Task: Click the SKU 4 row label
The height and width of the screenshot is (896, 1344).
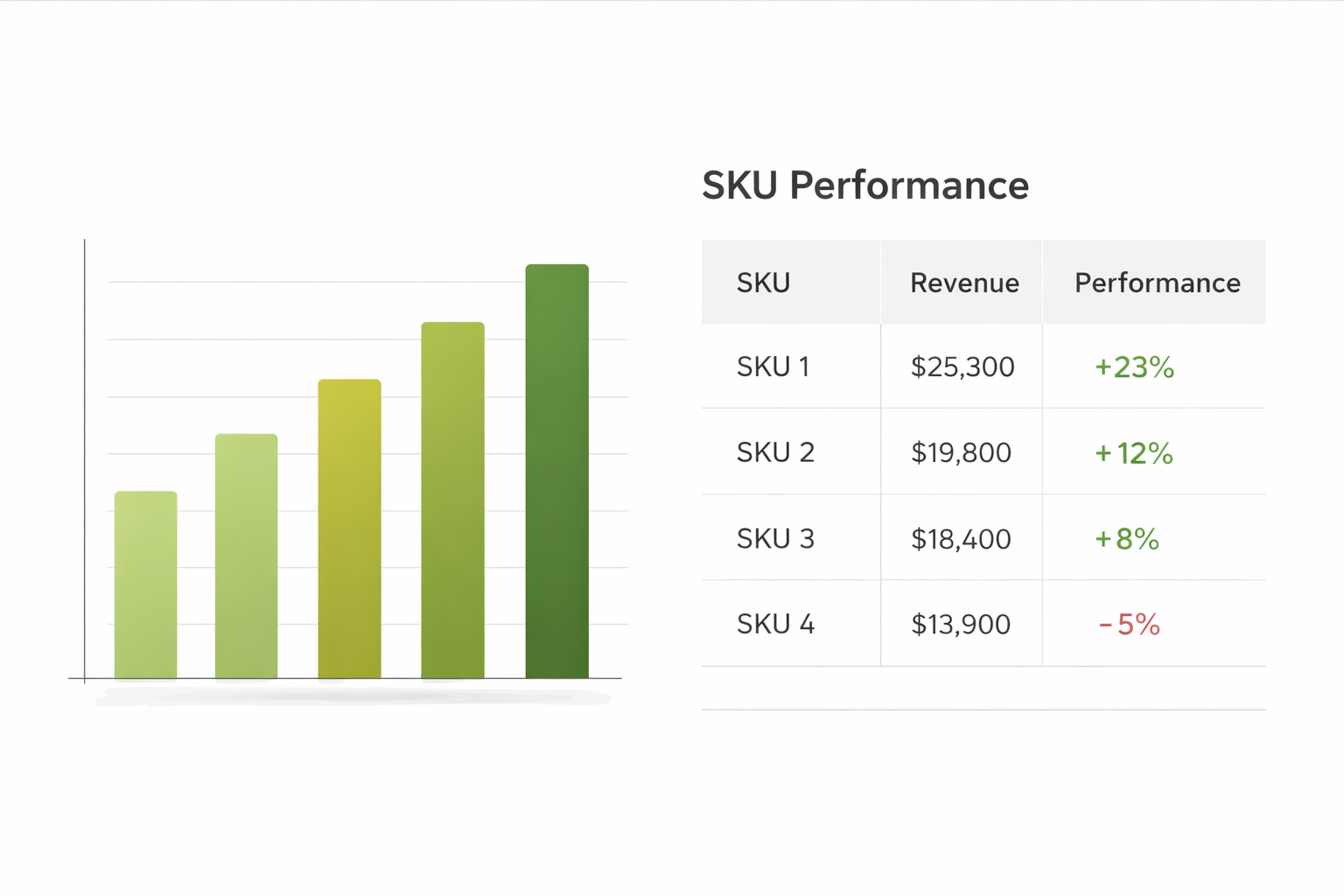Action: coord(775,624)
